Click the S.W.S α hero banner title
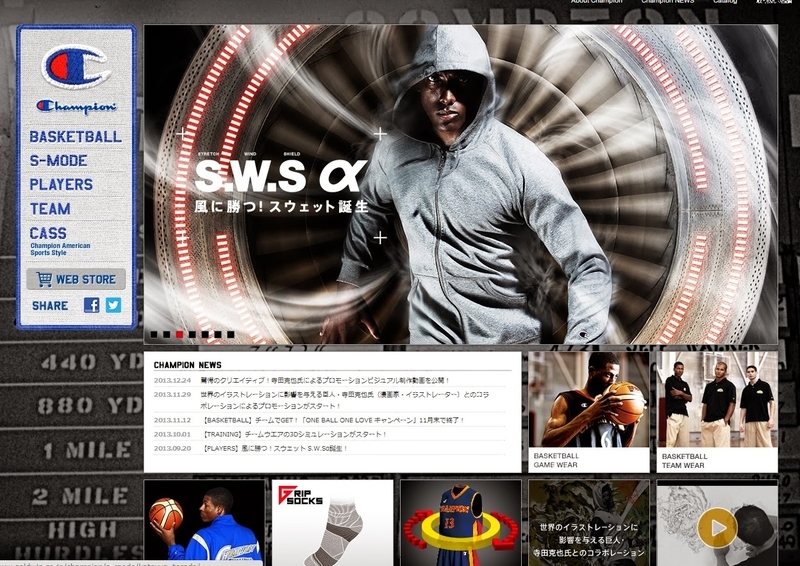Viewport: 800px width, 566px height. [x=281, y=176]
